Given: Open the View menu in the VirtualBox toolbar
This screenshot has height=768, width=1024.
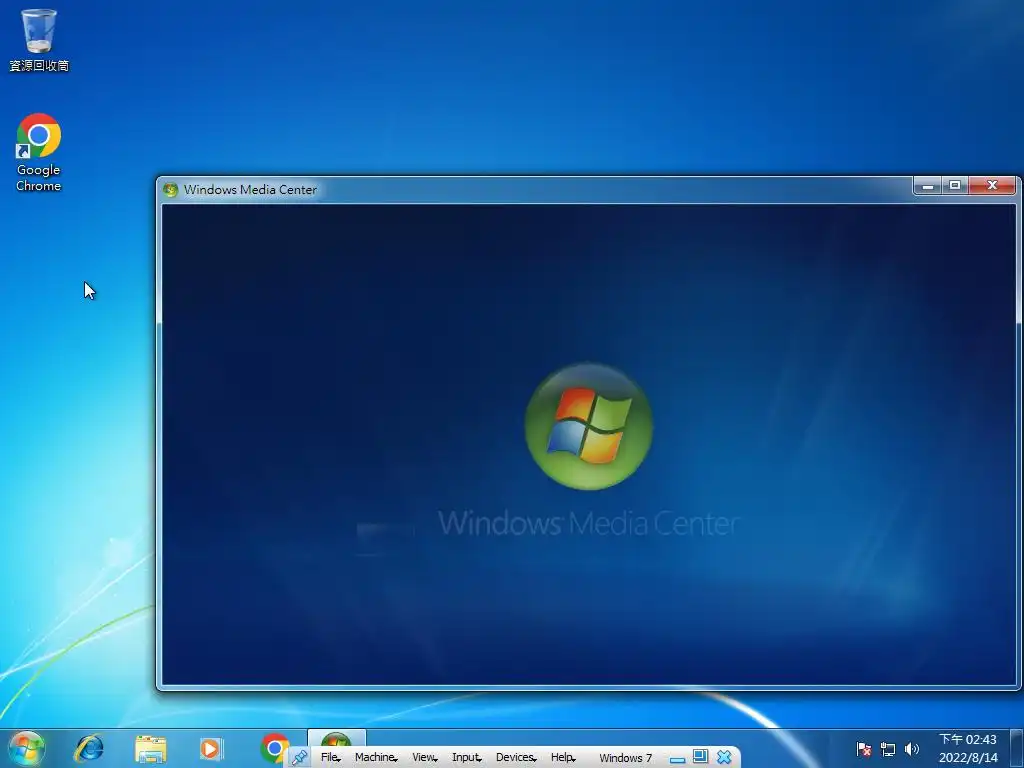Looking at the screenshot, I should [424, 758].
